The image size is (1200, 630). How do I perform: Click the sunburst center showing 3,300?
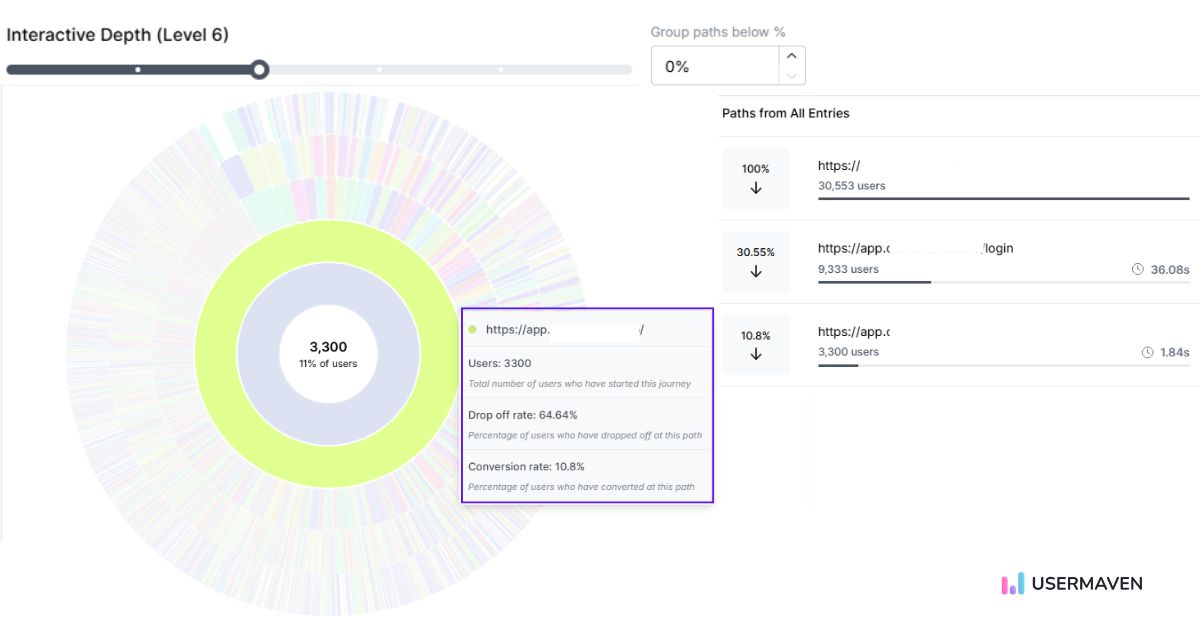coord(328,354)
